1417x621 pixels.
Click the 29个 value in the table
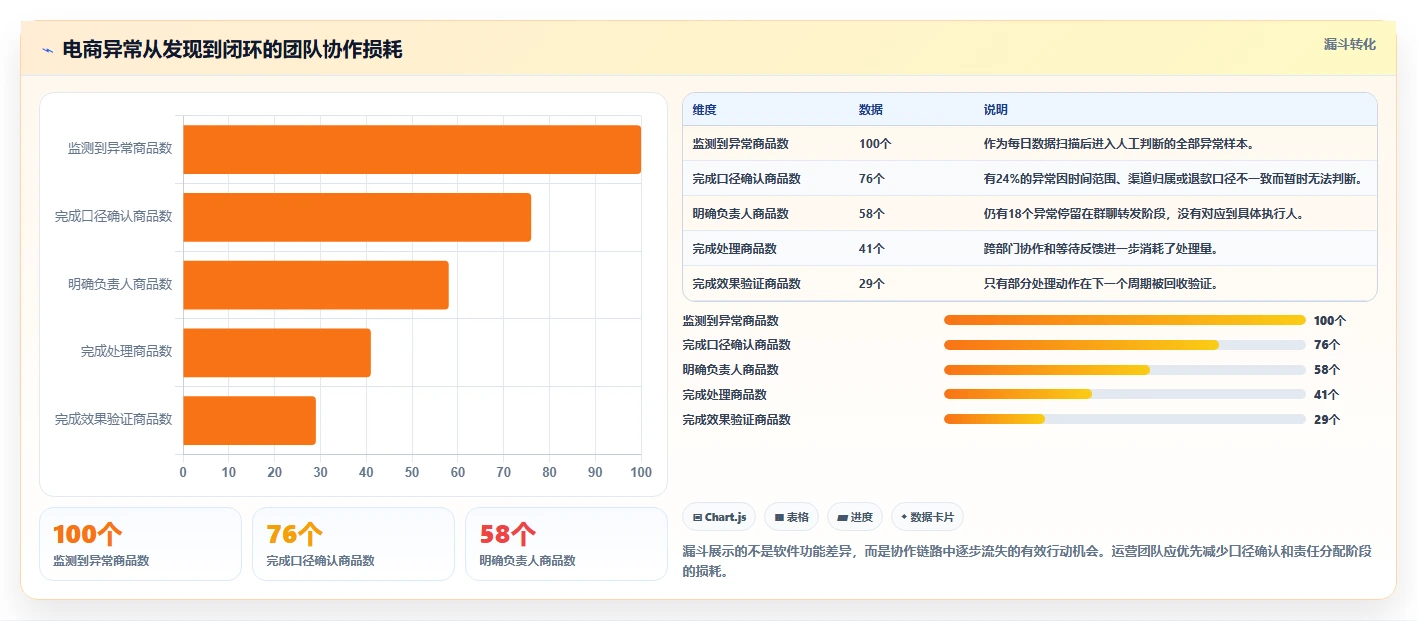(x=872, y=284)
